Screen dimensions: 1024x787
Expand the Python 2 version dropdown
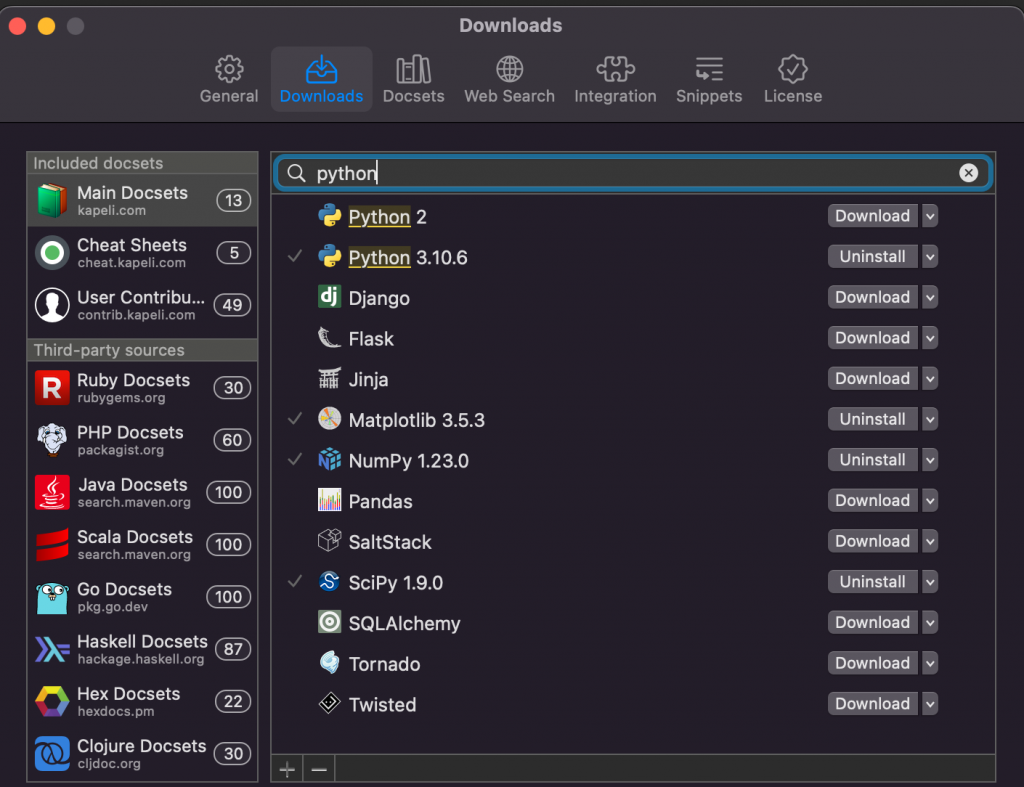[930, 216]
